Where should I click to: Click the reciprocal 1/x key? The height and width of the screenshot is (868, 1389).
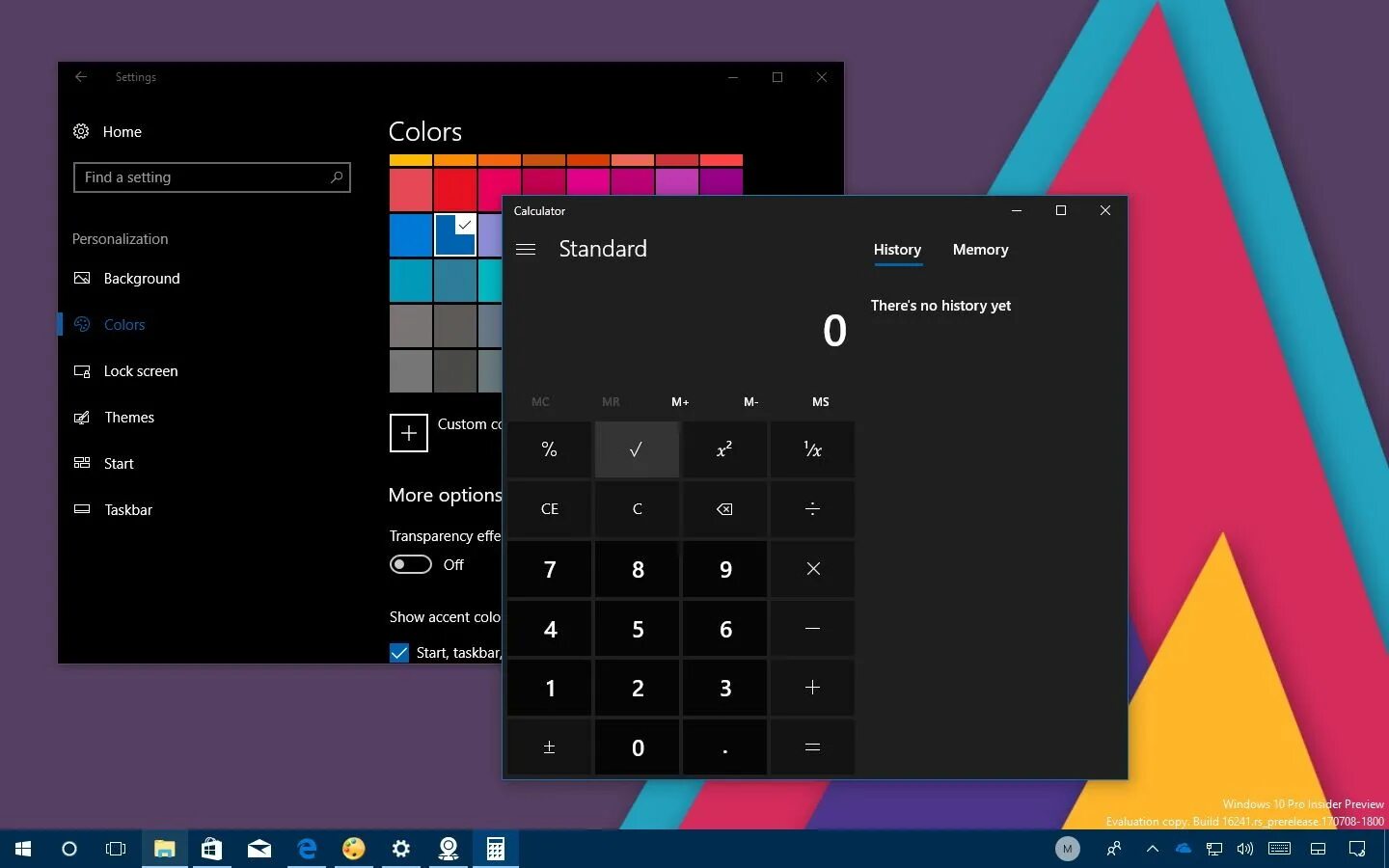pos(812,449)
